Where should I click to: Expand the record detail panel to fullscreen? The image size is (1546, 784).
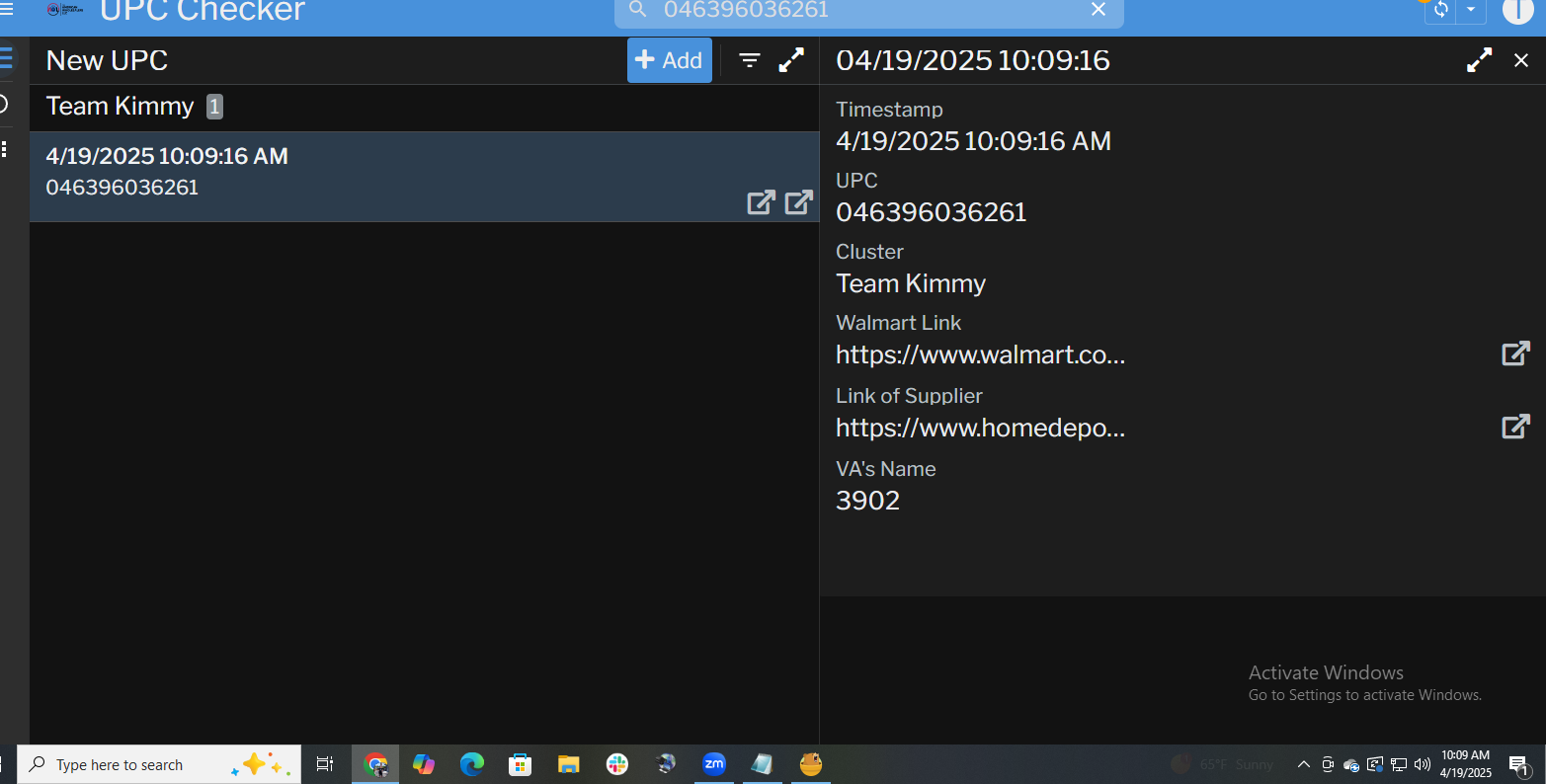tap(1479, 60)
